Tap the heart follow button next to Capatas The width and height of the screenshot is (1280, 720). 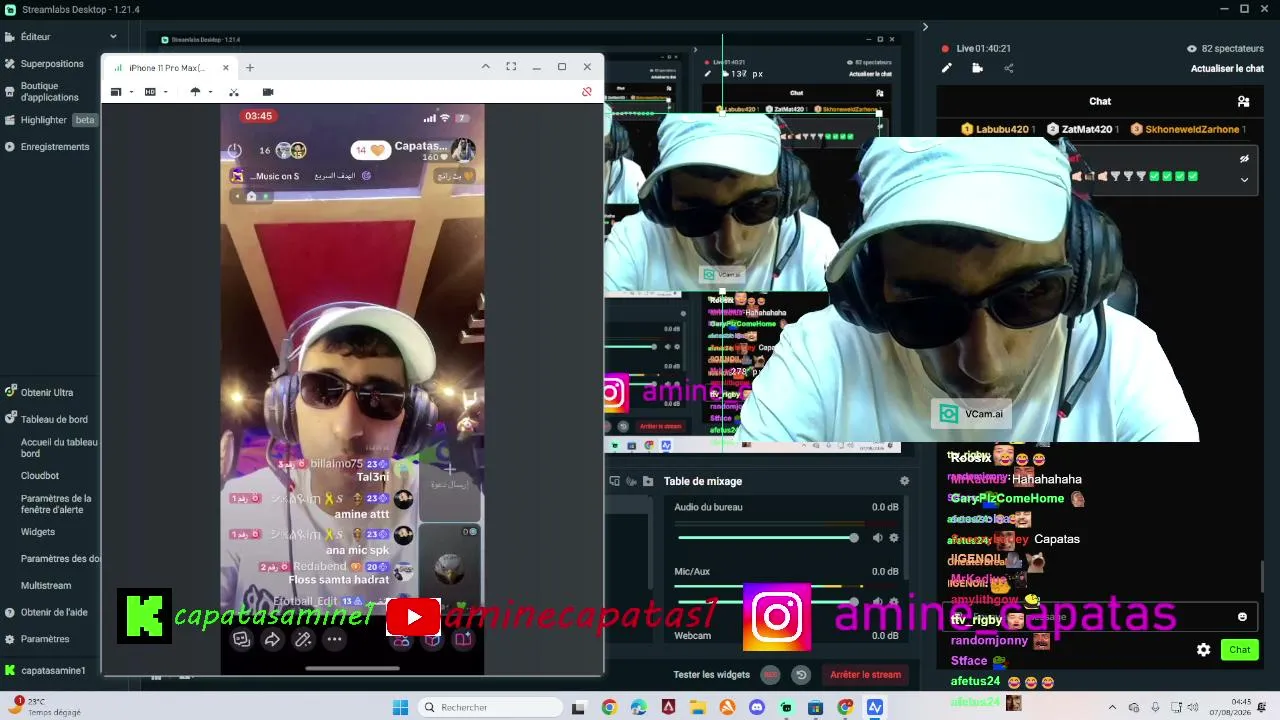coord(370,150)
